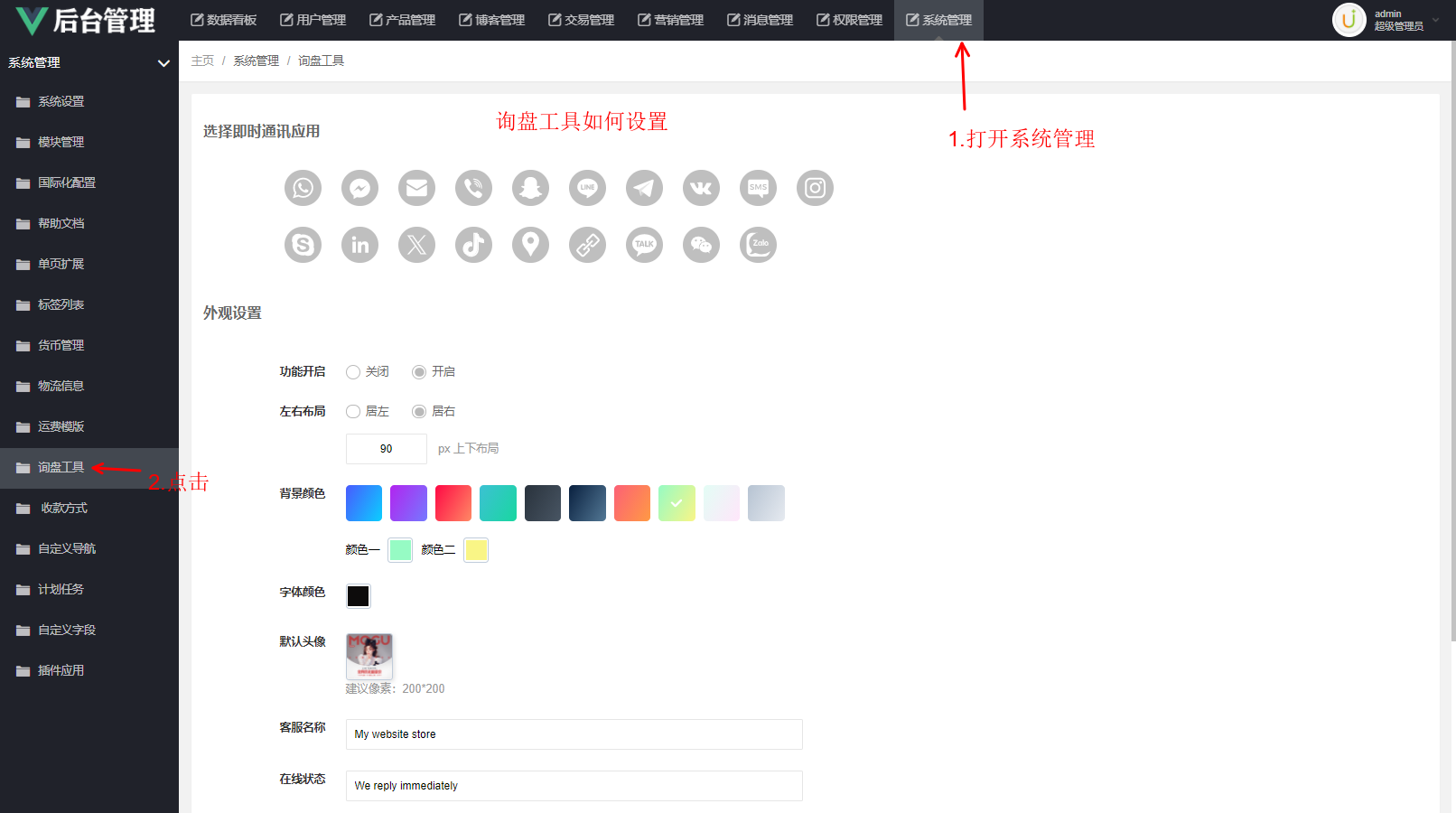Select the TikTok icon
1456x813 pixels.
pos(473,245)
